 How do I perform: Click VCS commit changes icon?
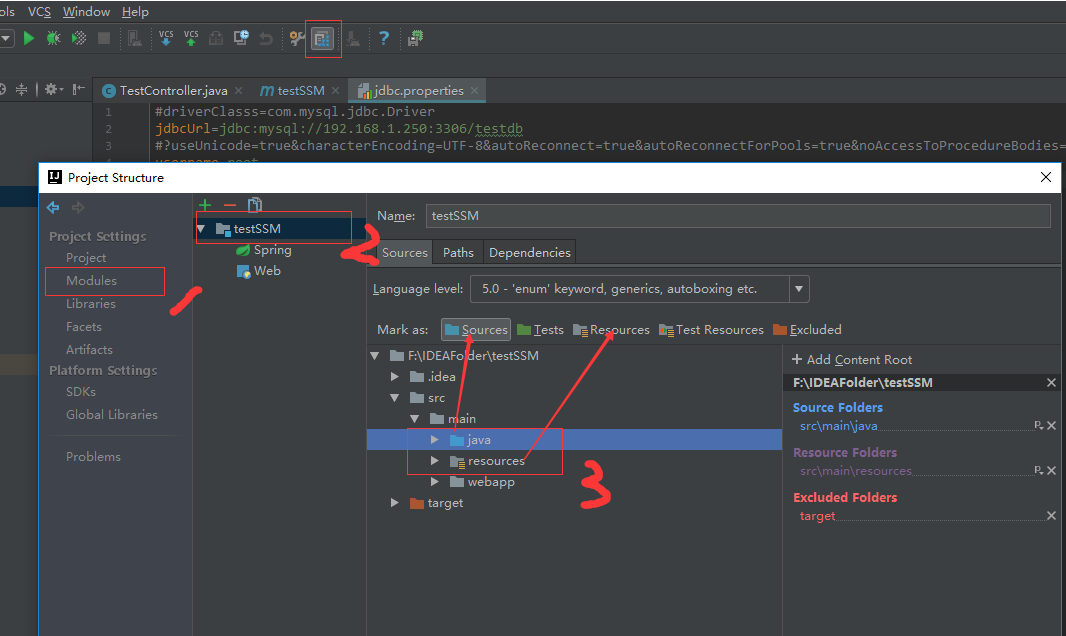click(191, 38)
